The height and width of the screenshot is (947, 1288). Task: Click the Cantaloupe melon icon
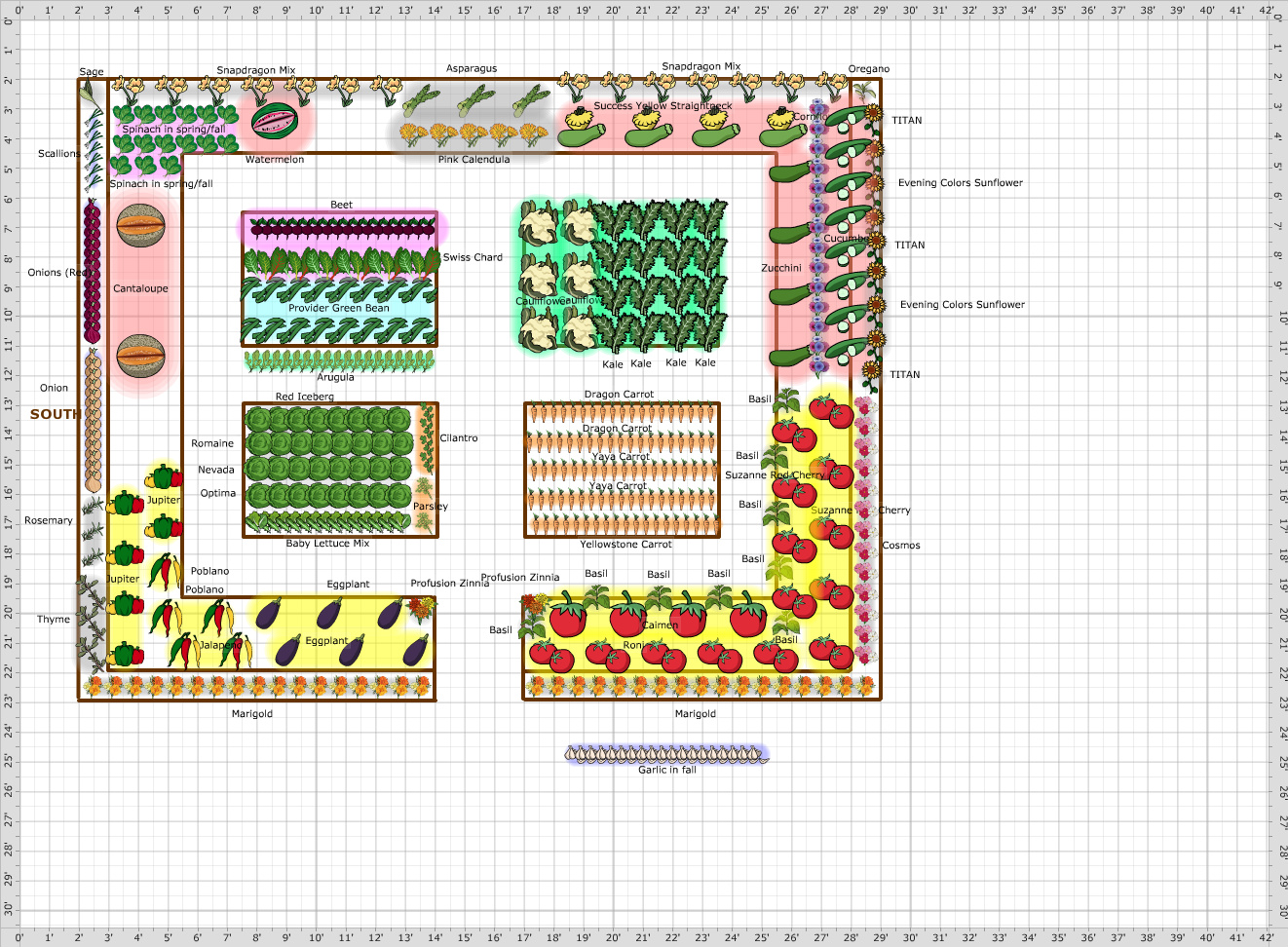(142, 224)
